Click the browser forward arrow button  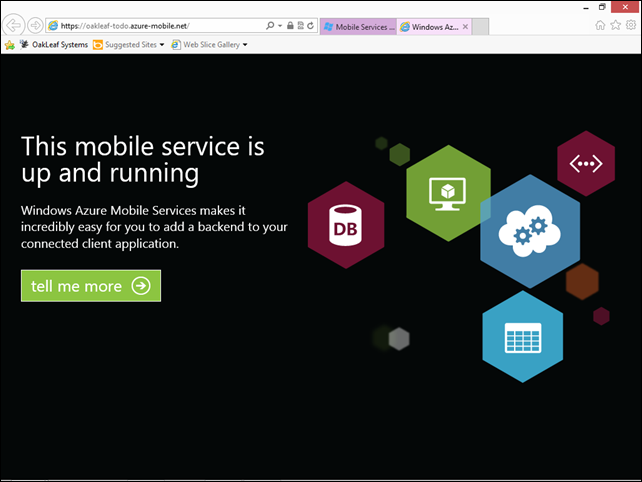[36, 26]
